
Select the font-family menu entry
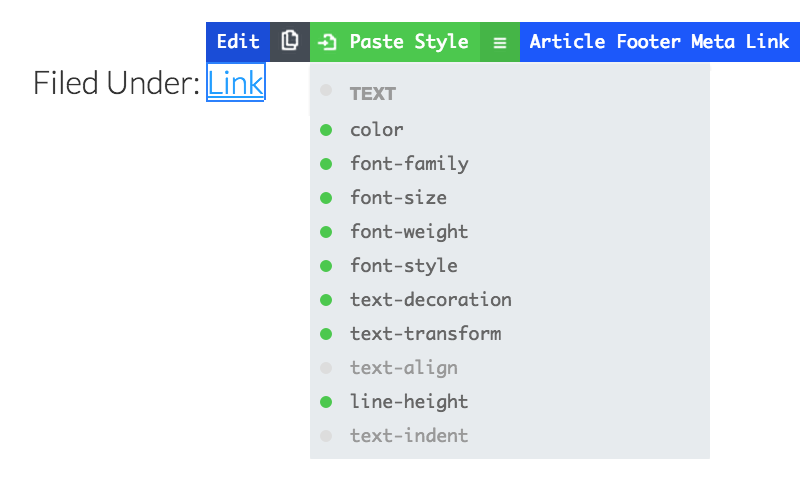coord(409,164)
